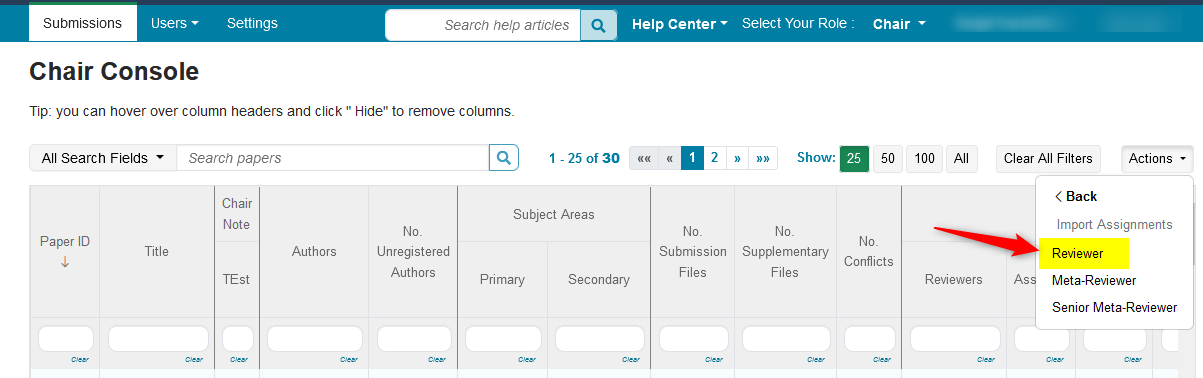Click the TEst chair note subheader
This screenshot has width=1203, height=378.
[x=237, y=280]
